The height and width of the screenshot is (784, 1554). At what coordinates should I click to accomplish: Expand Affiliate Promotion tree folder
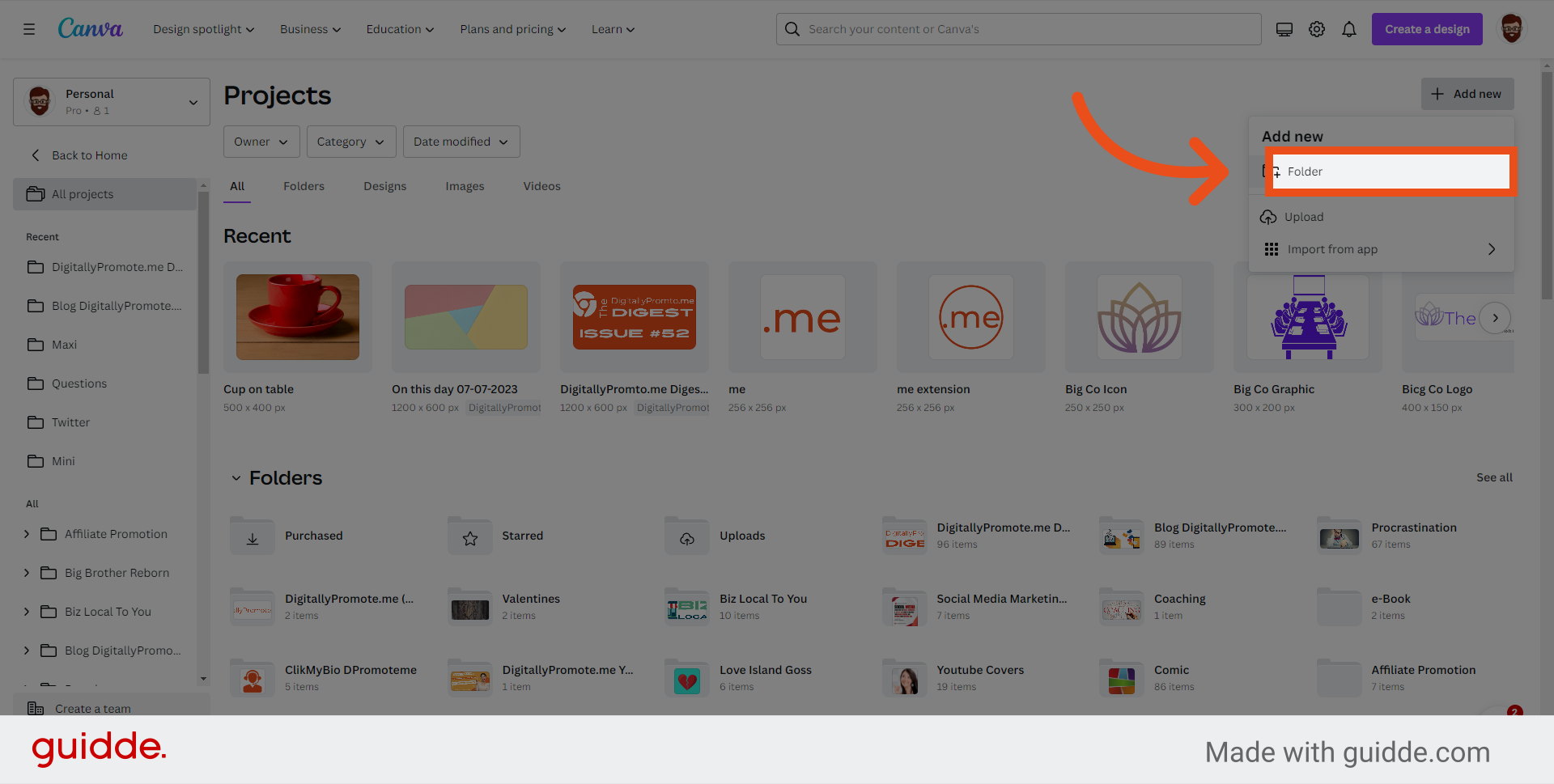coord(27,534)
